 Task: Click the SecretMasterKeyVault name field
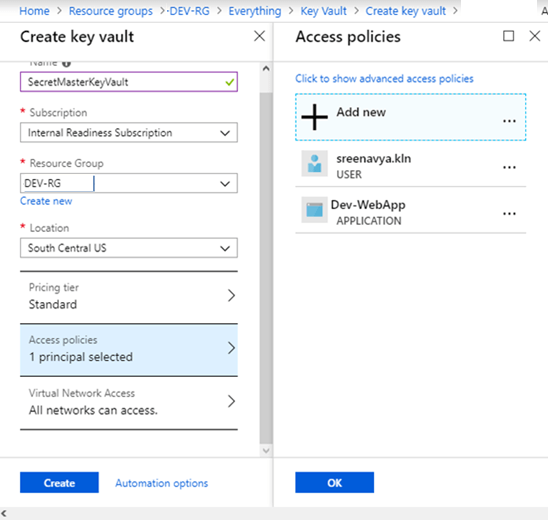(129, 82)
